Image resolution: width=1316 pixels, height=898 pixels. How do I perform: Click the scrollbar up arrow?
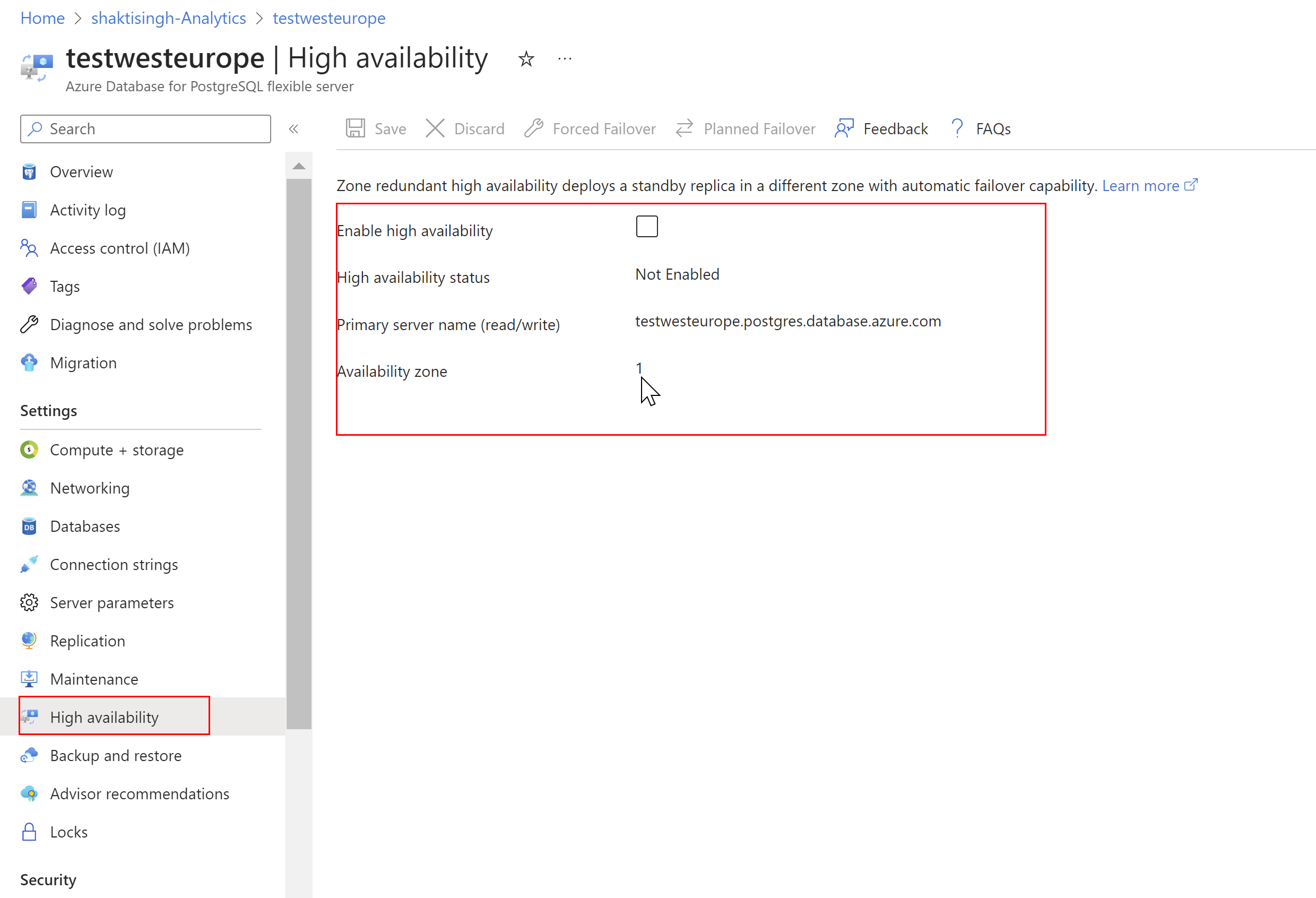pyautogui.click(x=298, y=167)
